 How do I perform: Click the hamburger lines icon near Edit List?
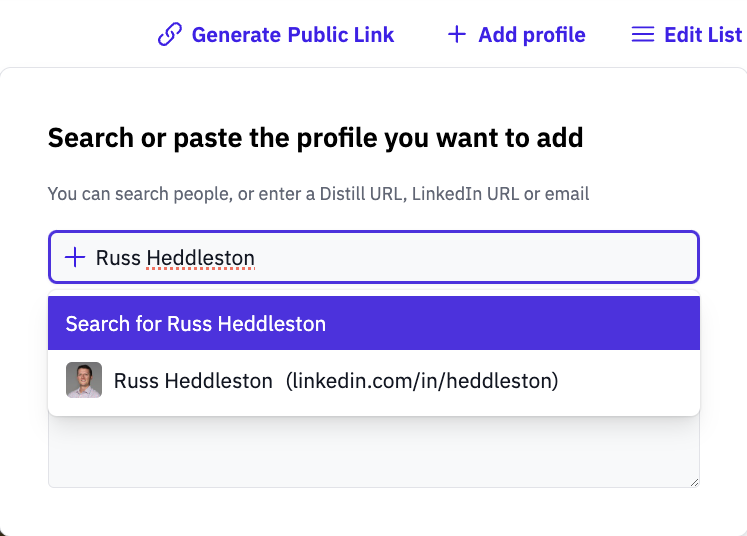pyautogui.click(x=643, y=34)
